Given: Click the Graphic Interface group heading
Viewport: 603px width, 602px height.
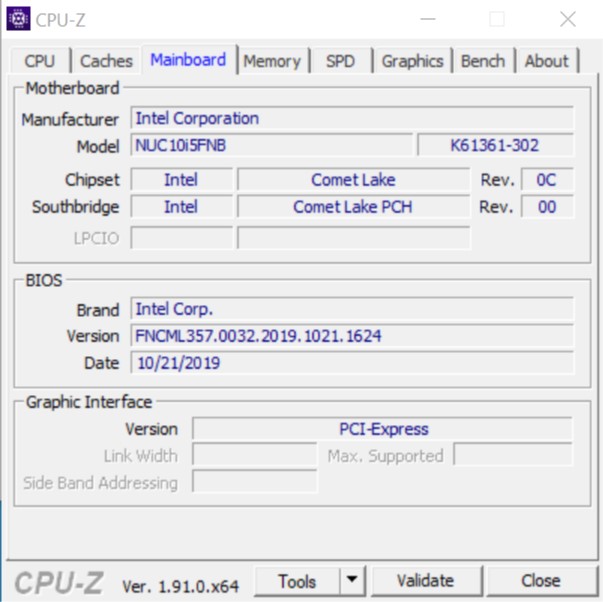Looking at the screenshot, I should pos(89,402).
